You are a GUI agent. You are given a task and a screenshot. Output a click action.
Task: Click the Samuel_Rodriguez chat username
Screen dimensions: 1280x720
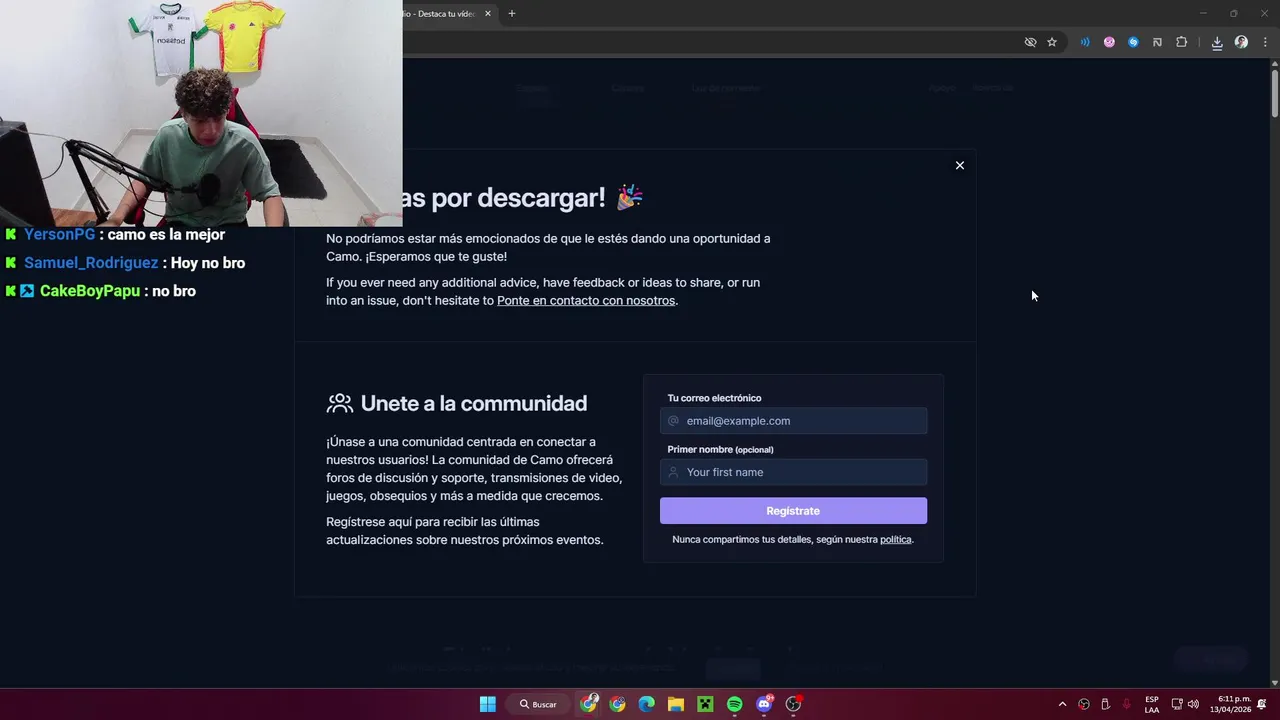click(x=91, y=262)
